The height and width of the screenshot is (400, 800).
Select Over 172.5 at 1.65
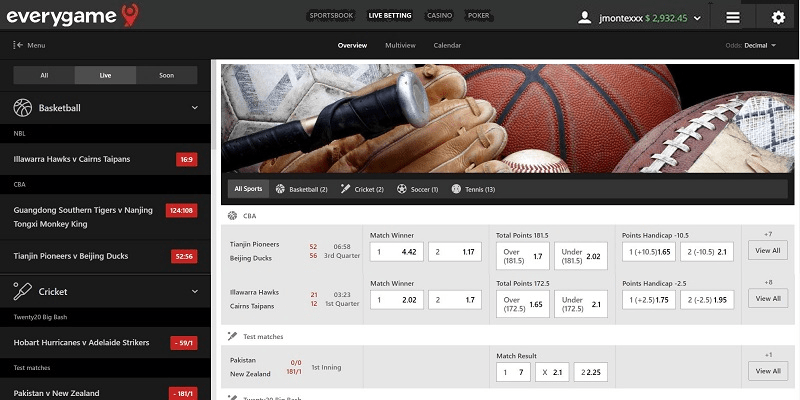point(523,304)
